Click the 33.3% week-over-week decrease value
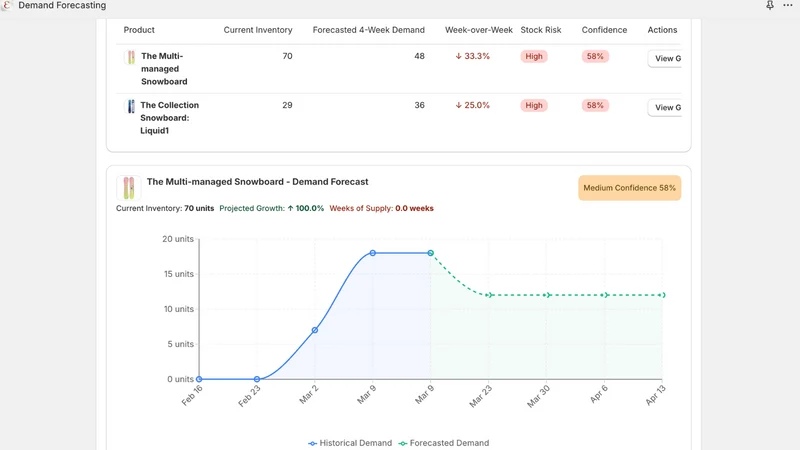The image size is (800, 450). click(x=472, y=56)
